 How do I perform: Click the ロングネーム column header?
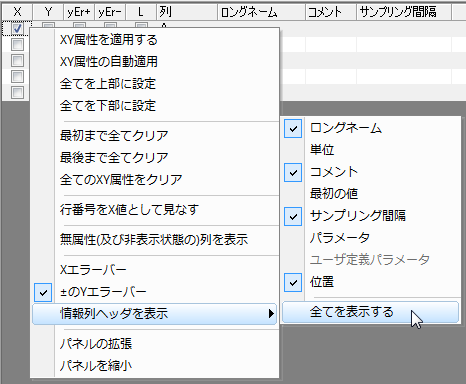click(x=261, y=12)
